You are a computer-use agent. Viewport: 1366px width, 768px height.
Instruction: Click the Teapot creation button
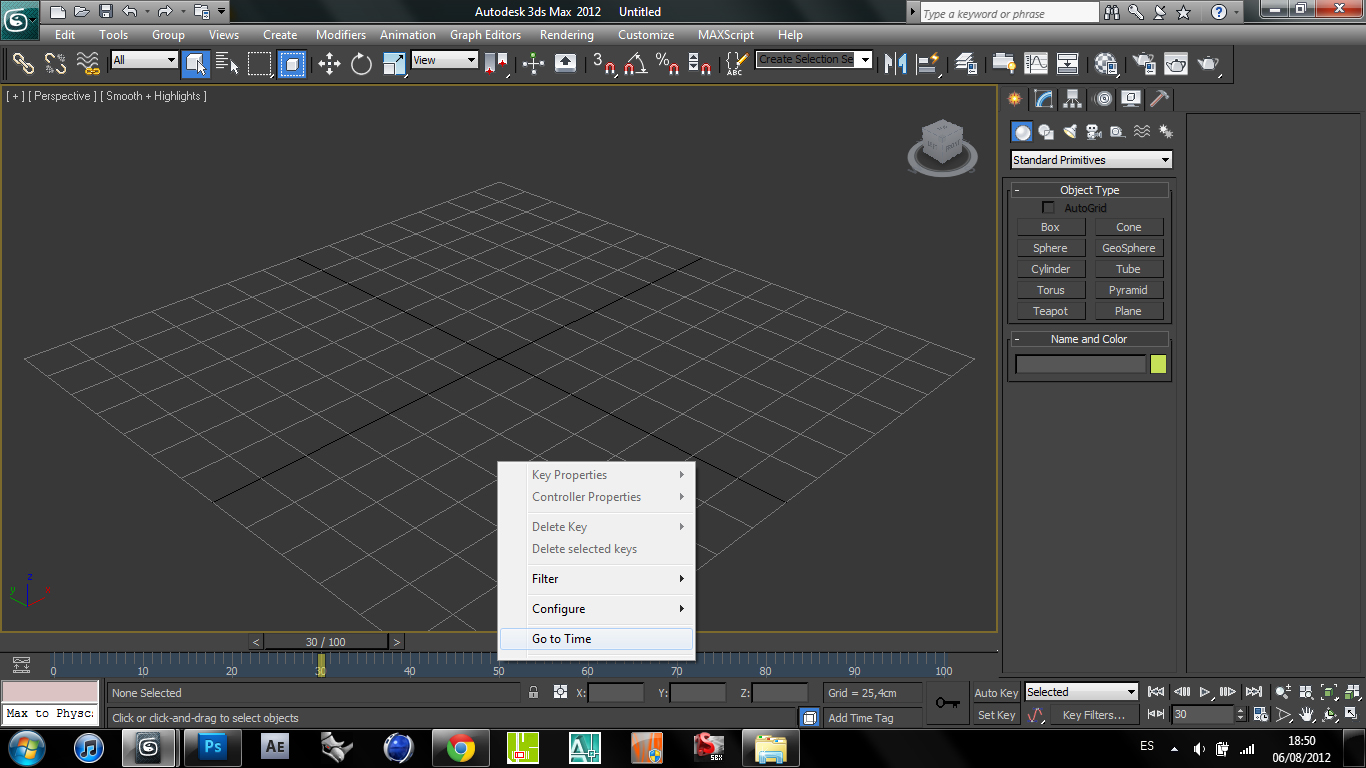(1051, 311)
